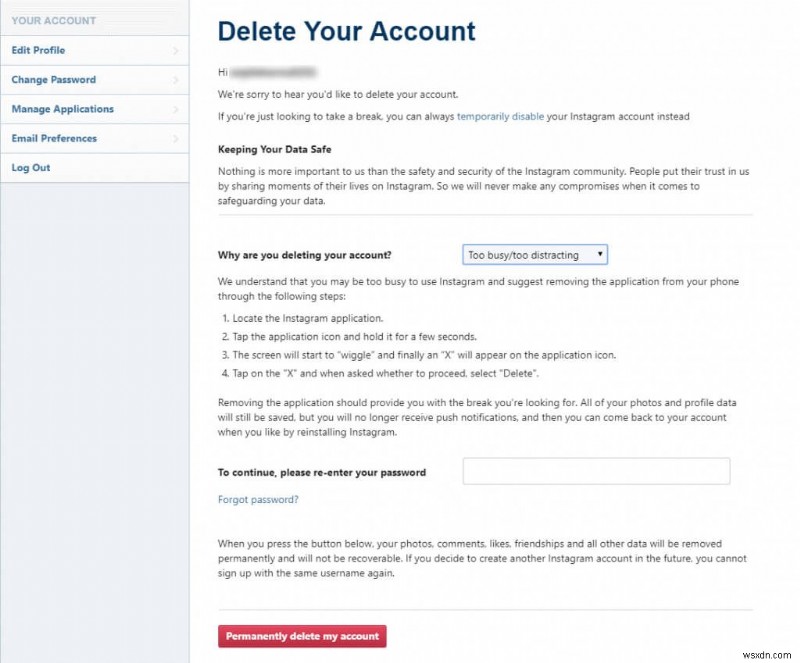Focus the re-enter password field
Screen dimensions: 800x663
click(x=596, y=471)
